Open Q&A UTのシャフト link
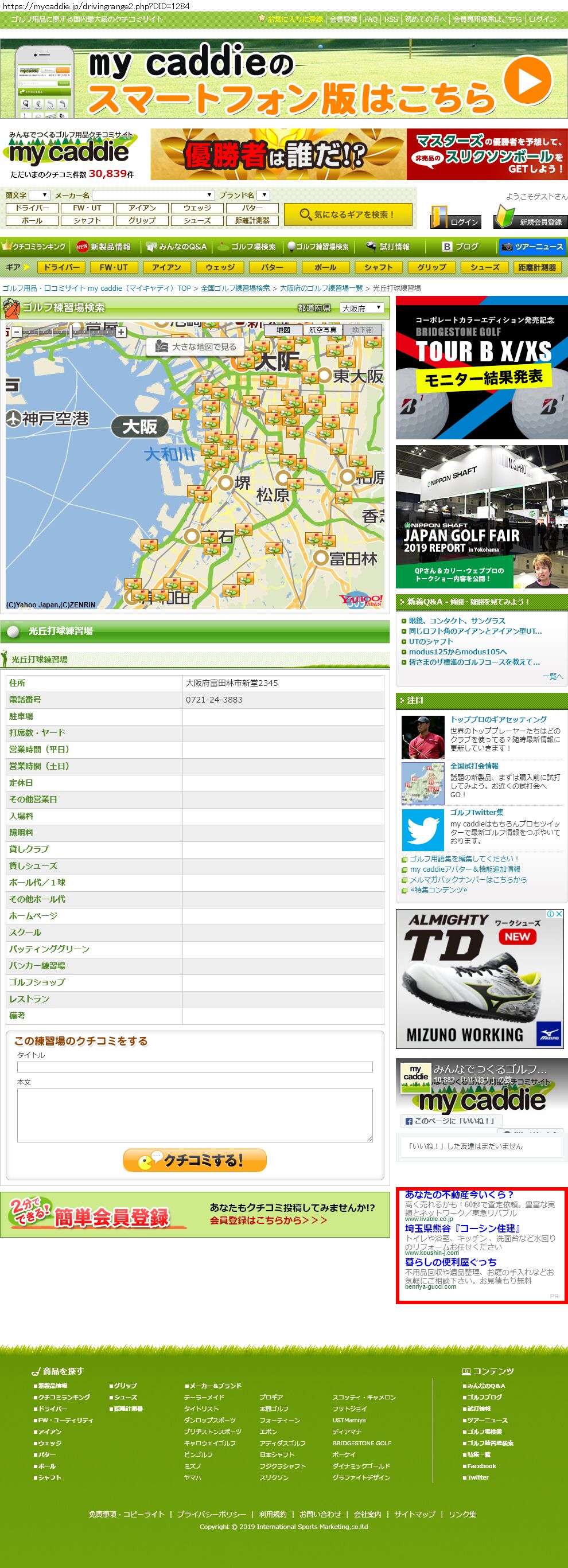This screenshot has height=1568, width=568. point(430,642)
